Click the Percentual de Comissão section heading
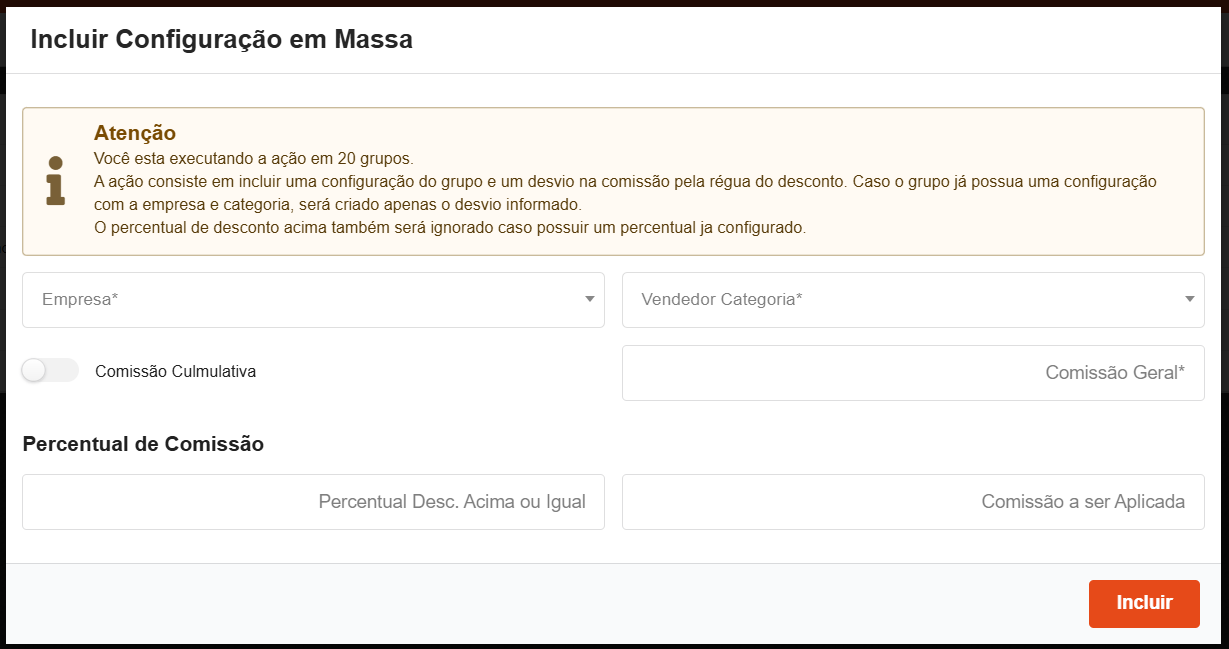The width and height of the screenshot is (1229, 649). click(143, 445)
